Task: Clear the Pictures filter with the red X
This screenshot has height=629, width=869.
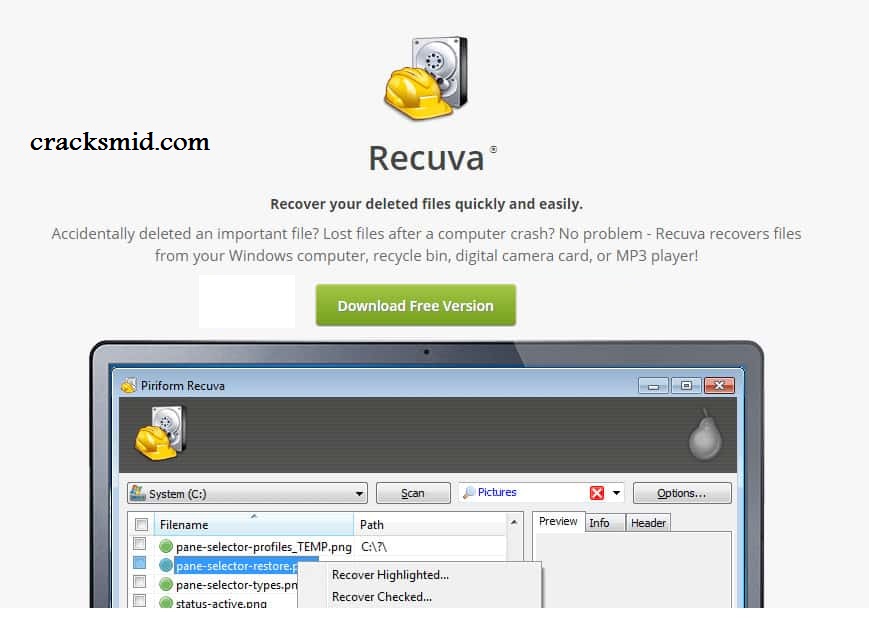Action: (x=597, y=493)
